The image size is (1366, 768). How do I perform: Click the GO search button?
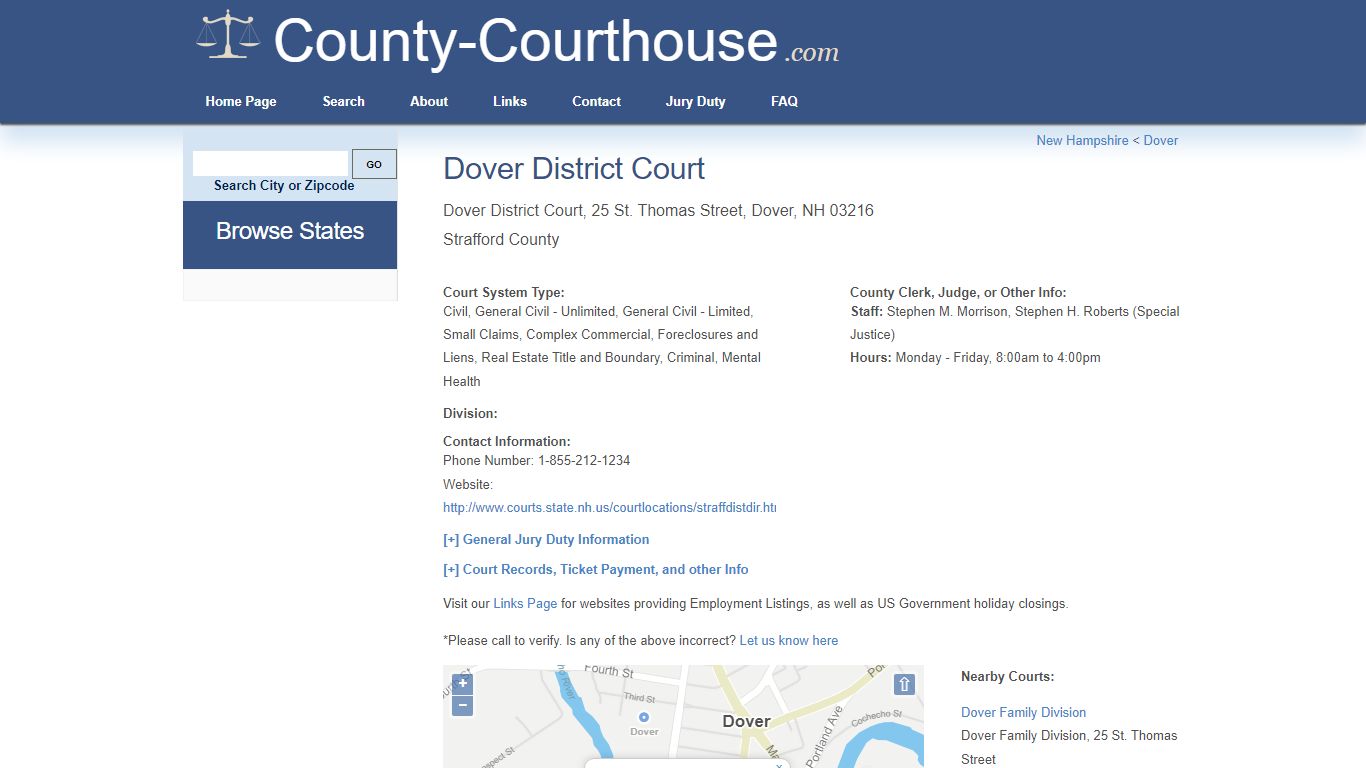coord(374,164)
